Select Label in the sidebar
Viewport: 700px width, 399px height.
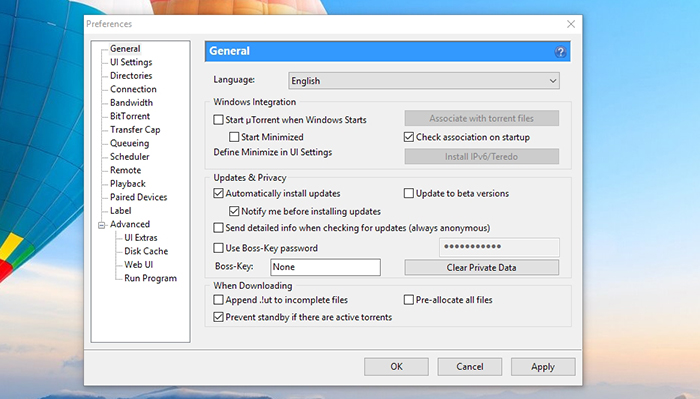point(121,210)
